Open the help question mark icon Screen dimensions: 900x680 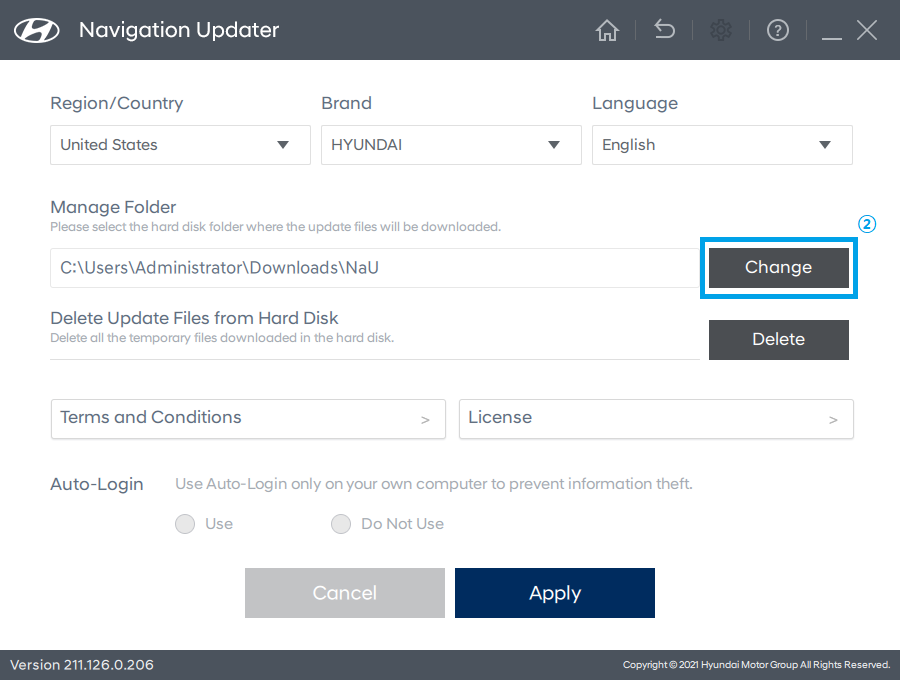778,30
